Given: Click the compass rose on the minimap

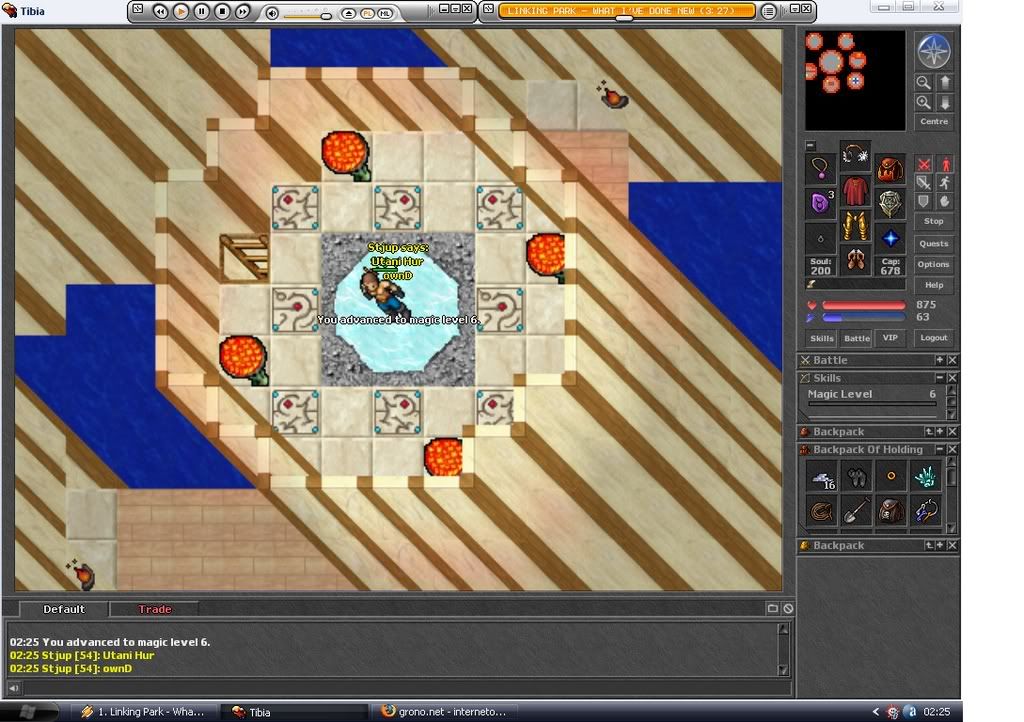Looking at the screenshot, I should click(933, 51).
